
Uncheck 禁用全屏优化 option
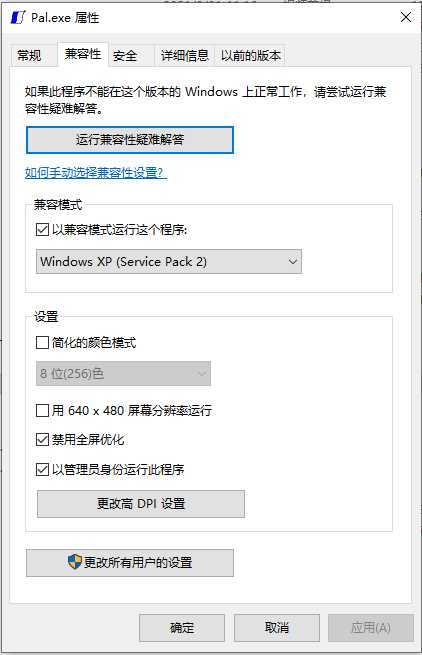[42, 439]
